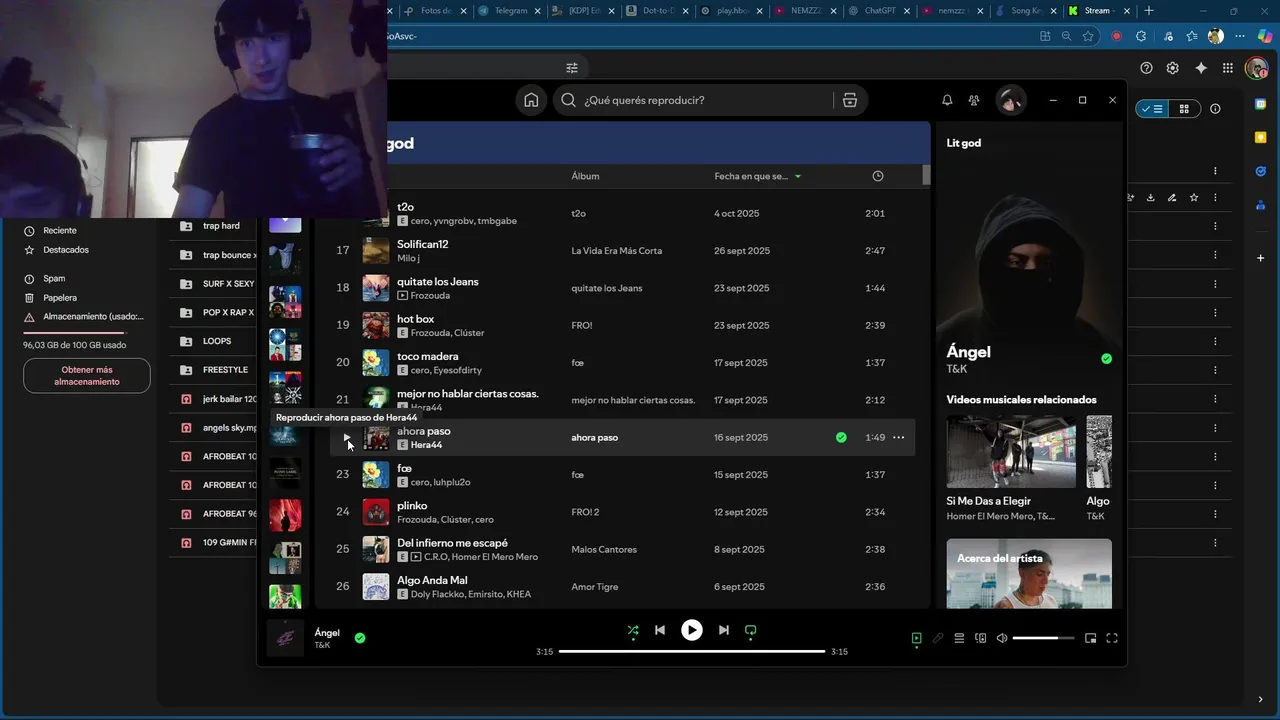
Task: Skip to next track
Action: 724,630
